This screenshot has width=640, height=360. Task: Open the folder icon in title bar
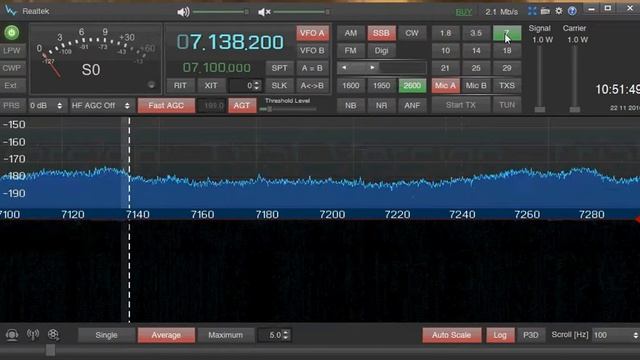(x=545, y=11)
